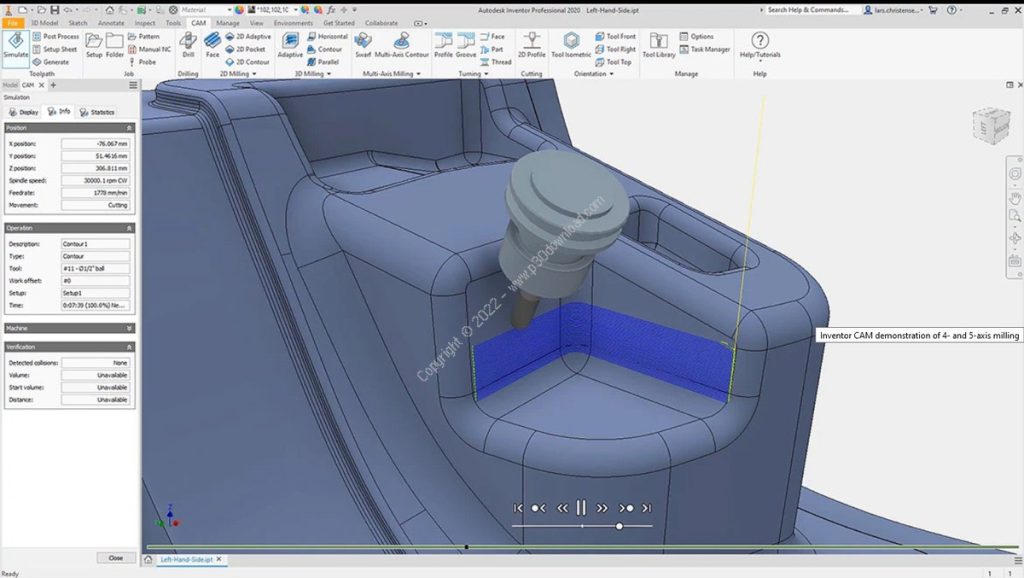Viewport: 1024px width, 578px height.
Task: Switch to the Display tab
Action: (x=27, y=112)
